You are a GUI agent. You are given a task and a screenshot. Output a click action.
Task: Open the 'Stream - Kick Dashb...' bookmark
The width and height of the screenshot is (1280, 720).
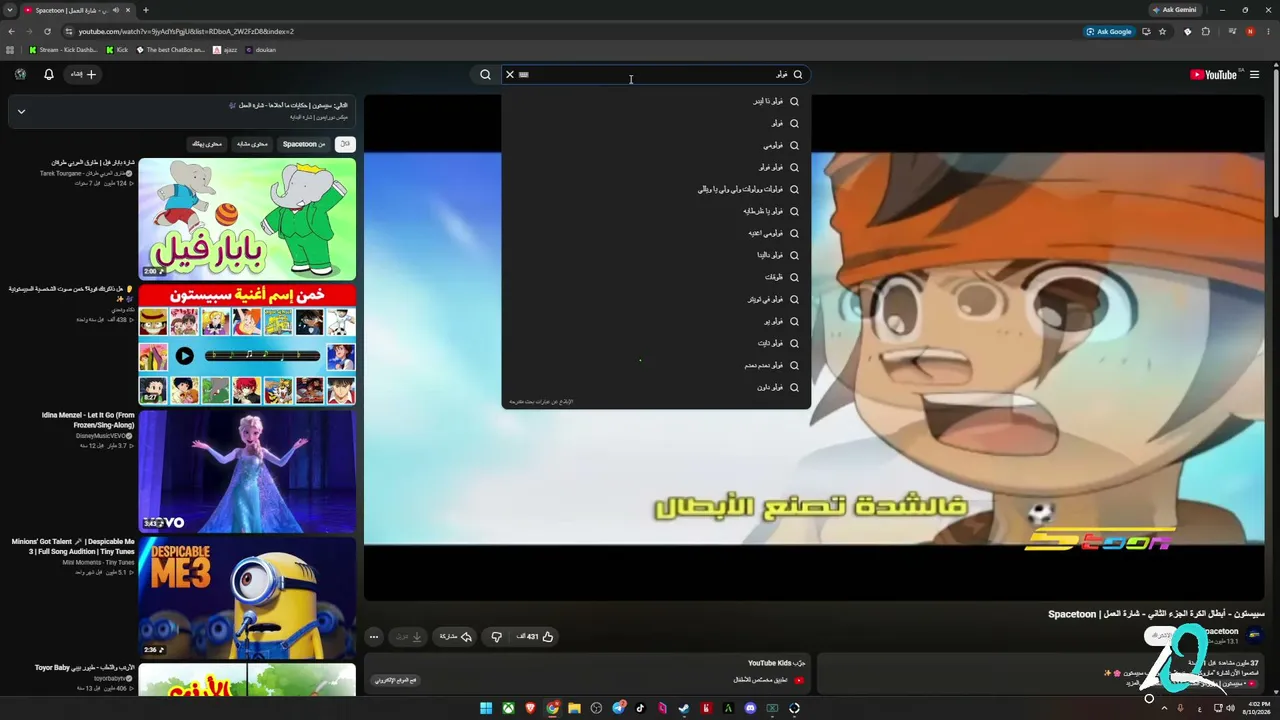click(63, 49)
